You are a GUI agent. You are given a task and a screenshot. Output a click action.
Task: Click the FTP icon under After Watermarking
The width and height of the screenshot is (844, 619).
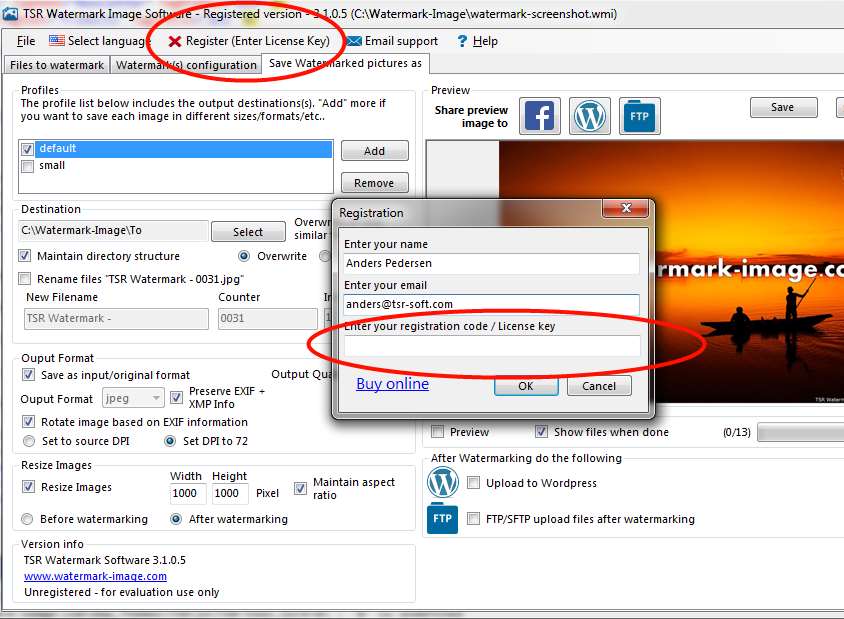coord(442,519)
